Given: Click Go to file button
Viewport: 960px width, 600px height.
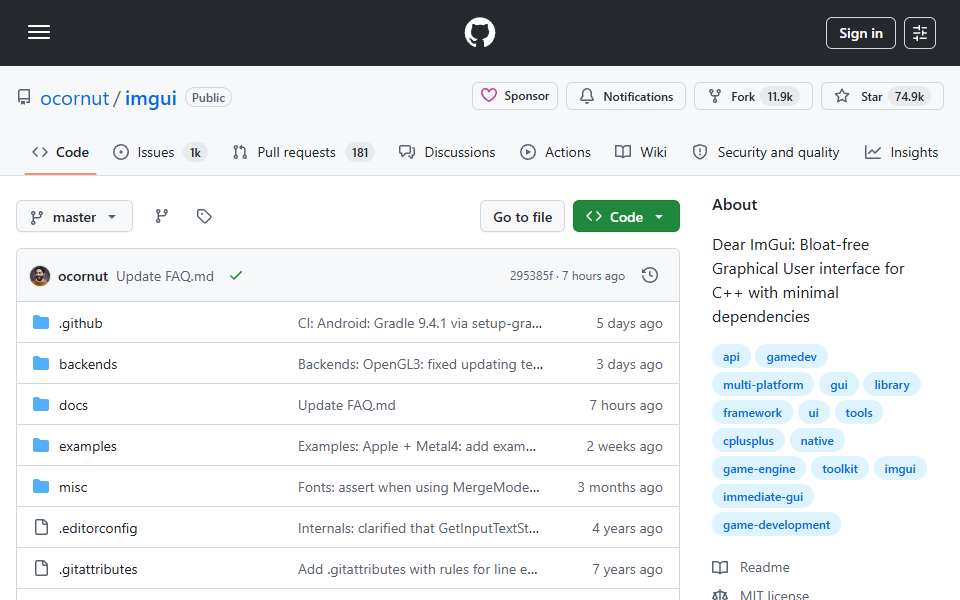Looking at the screenshot, I should point(522,217).
